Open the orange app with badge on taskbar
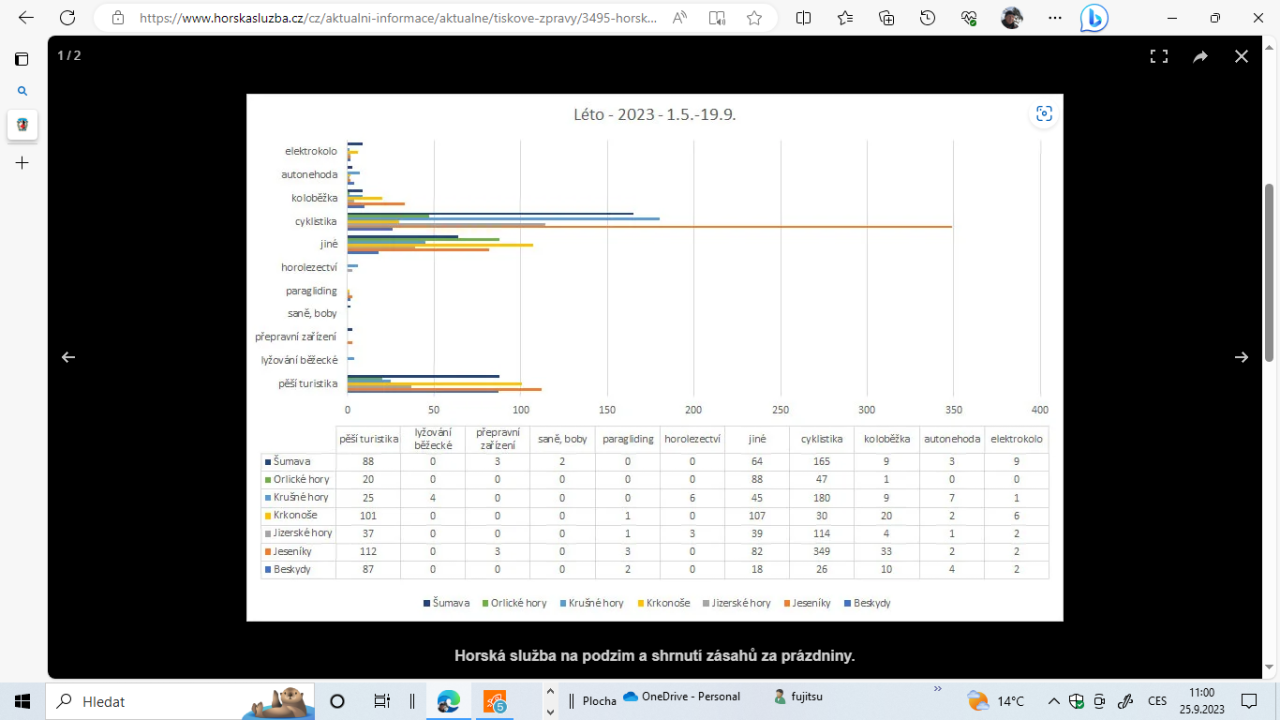 (495, 701)
